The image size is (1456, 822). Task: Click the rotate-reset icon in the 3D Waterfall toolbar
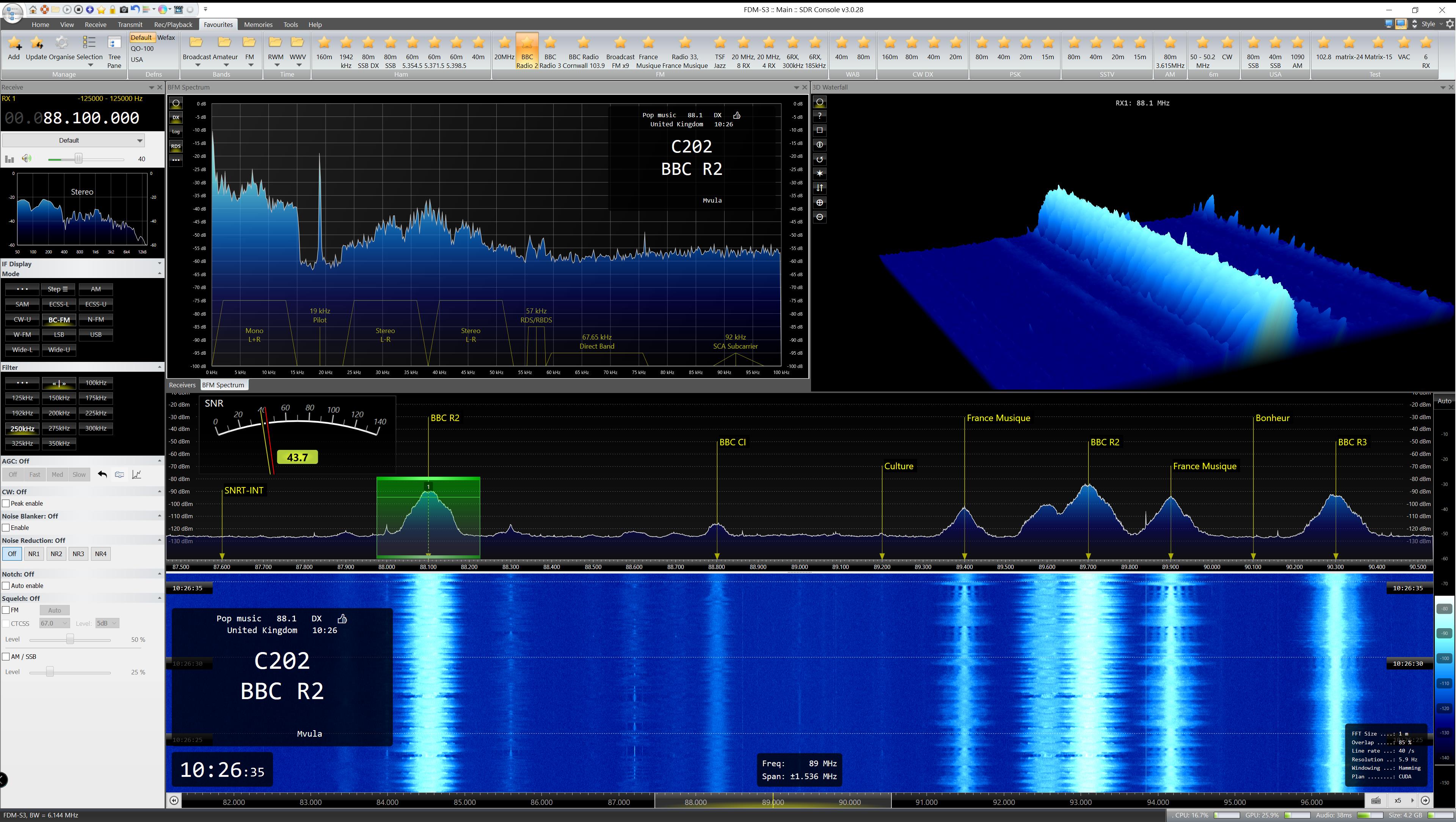[819, 159]
